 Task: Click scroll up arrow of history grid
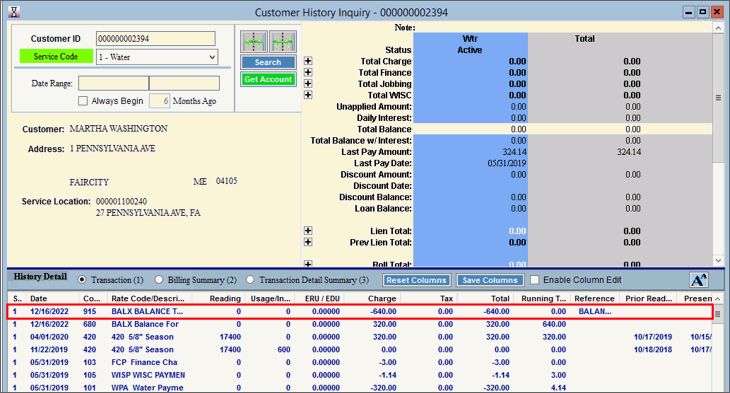718,298
